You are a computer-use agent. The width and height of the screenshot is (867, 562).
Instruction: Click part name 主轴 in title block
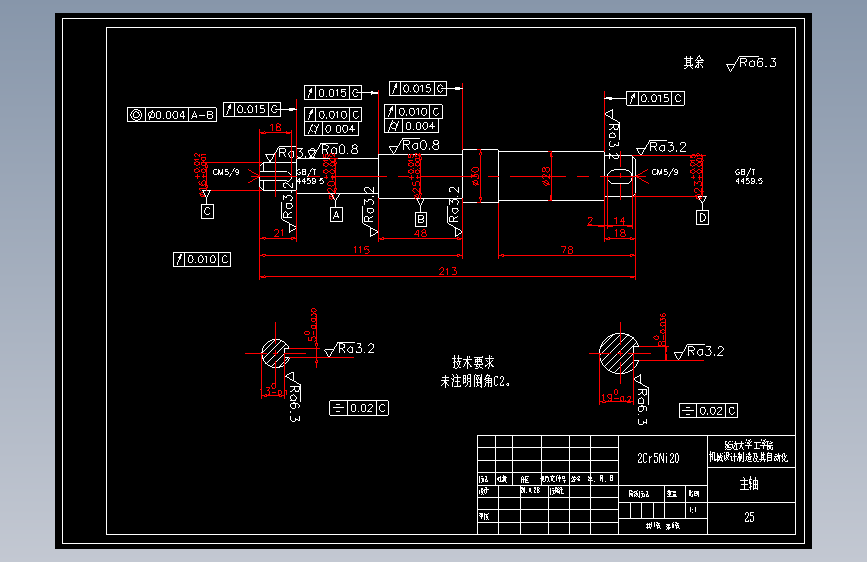coord(749,483)
